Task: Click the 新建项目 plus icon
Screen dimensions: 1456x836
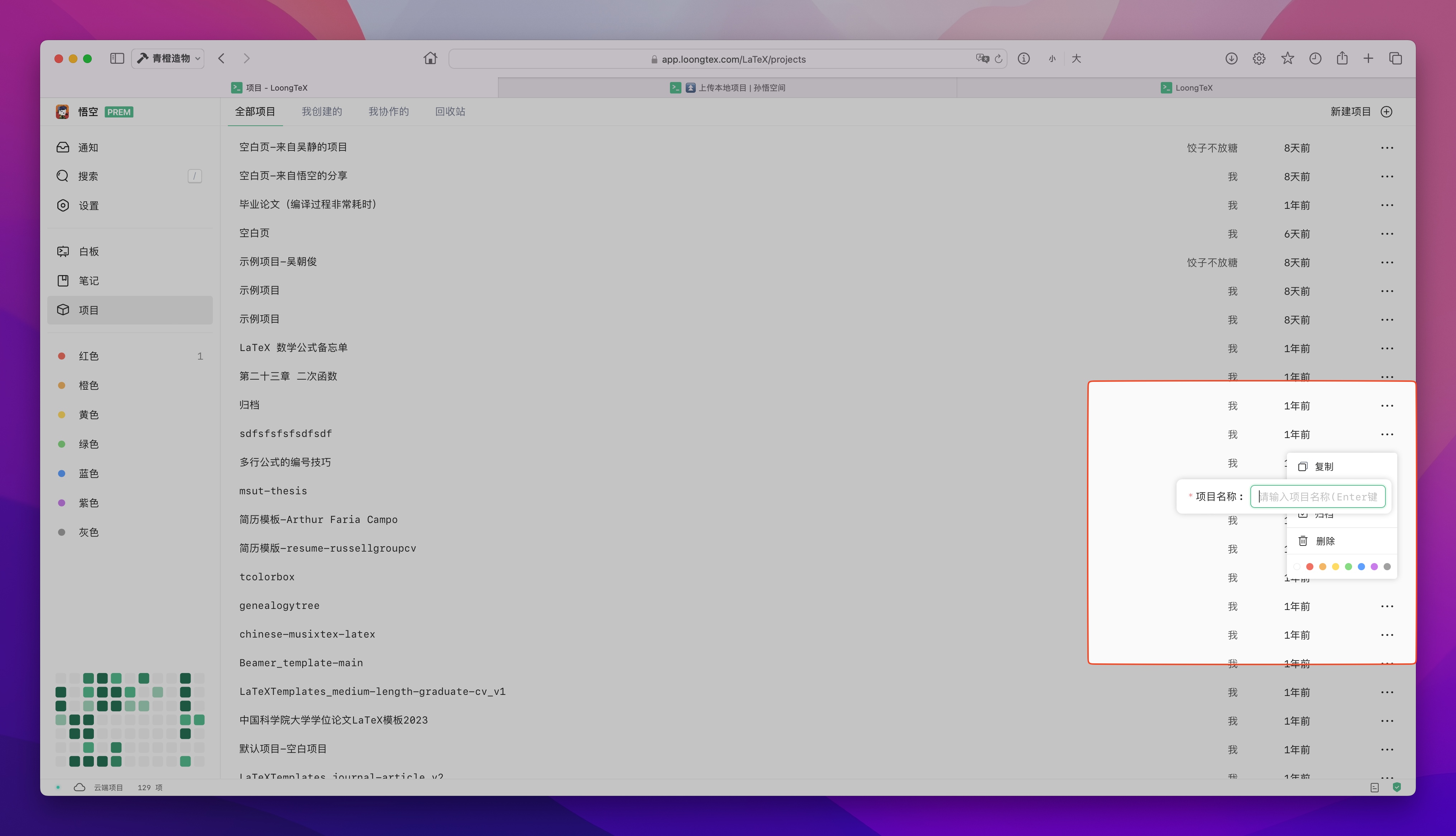Action: pyautogui.click(x=1386, y=111)
